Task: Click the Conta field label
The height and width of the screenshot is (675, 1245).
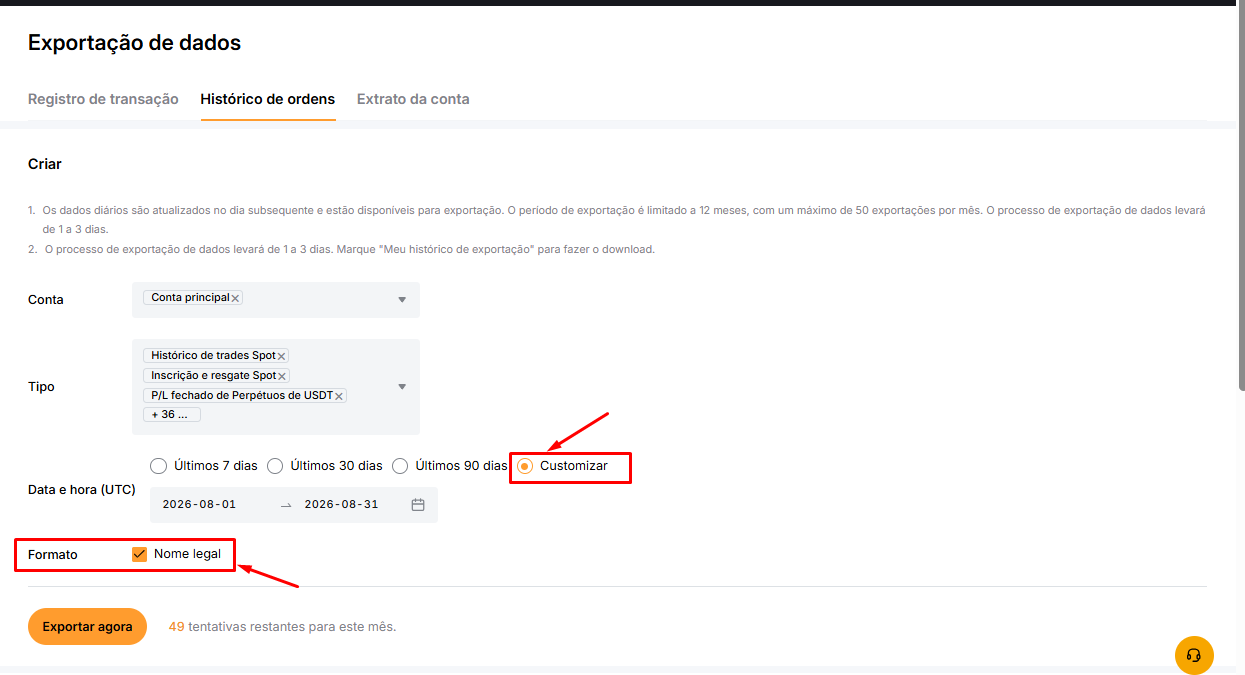Action: point(46,300)
